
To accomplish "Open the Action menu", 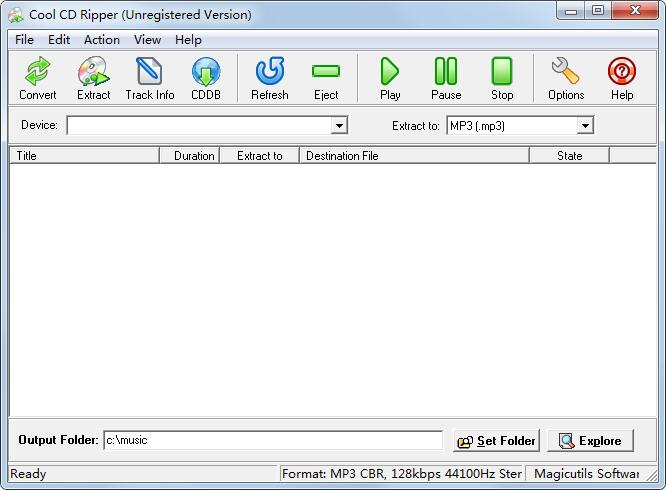I will tap(102, 40).
